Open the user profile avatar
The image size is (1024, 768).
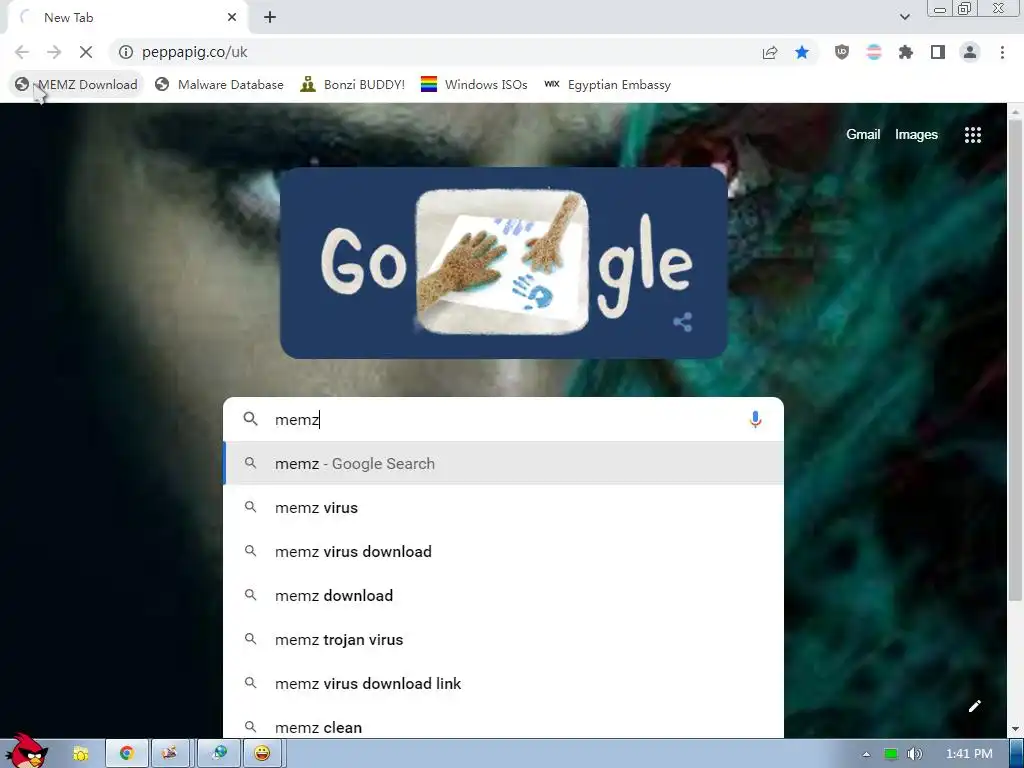click(x=970, y=52)
